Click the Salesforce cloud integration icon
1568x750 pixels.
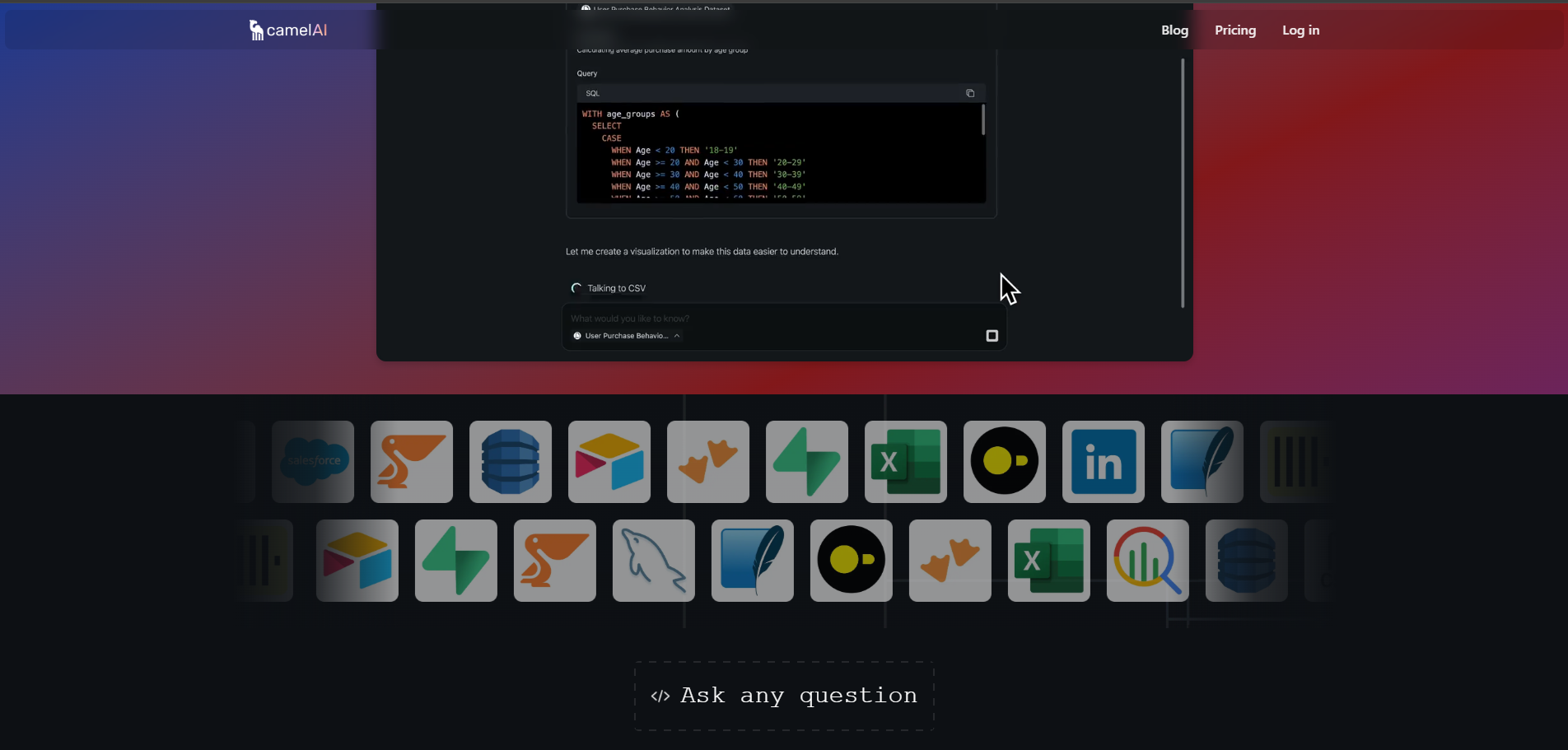point(313,462)
